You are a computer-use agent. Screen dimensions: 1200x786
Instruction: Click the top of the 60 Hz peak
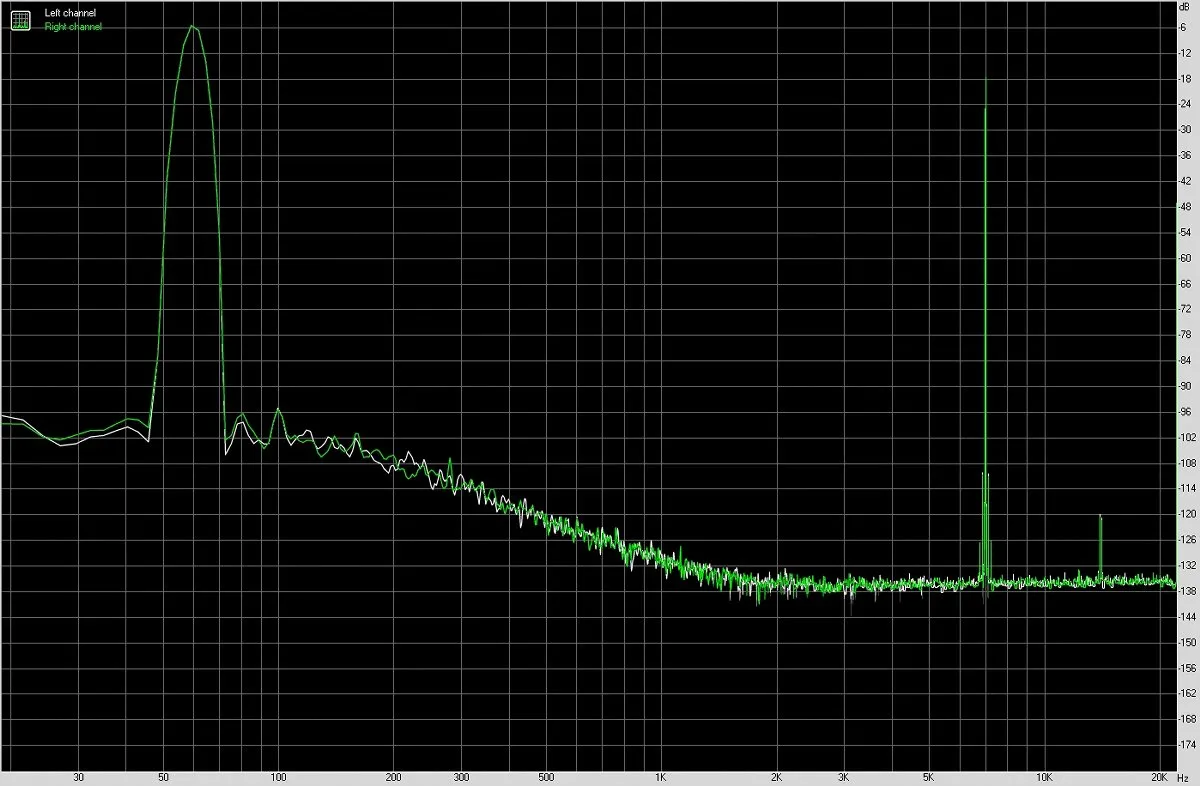click(192, 26)
